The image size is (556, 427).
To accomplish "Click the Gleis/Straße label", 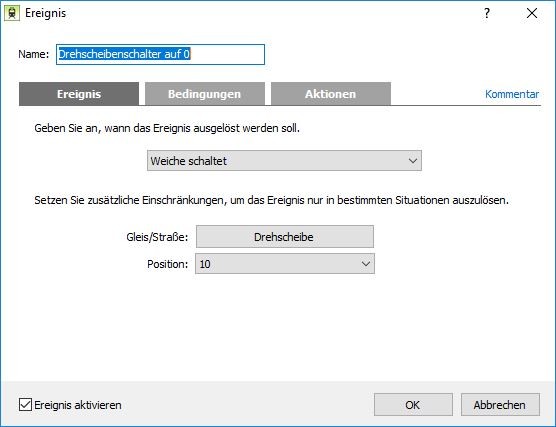I will 157,237.
